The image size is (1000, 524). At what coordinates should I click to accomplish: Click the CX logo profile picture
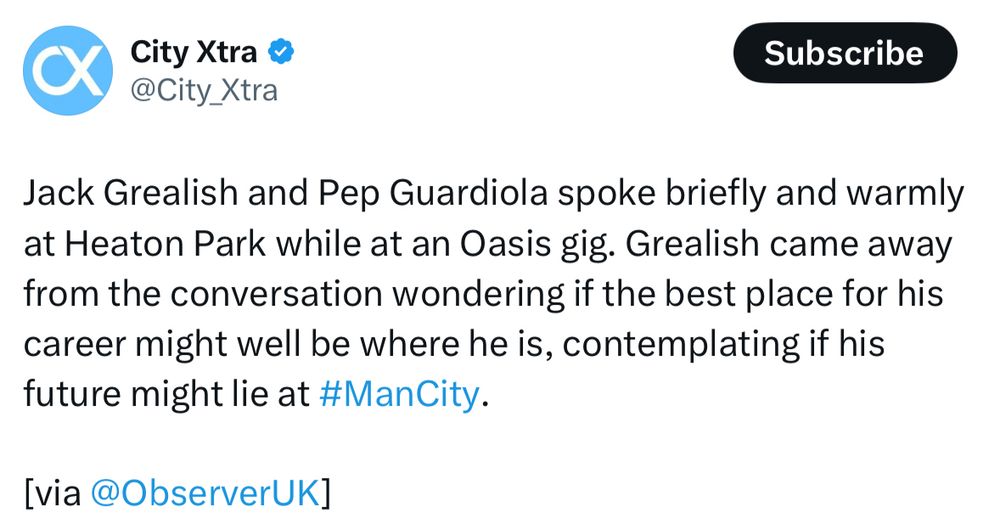pyautogui.click(x=68, y=71)
